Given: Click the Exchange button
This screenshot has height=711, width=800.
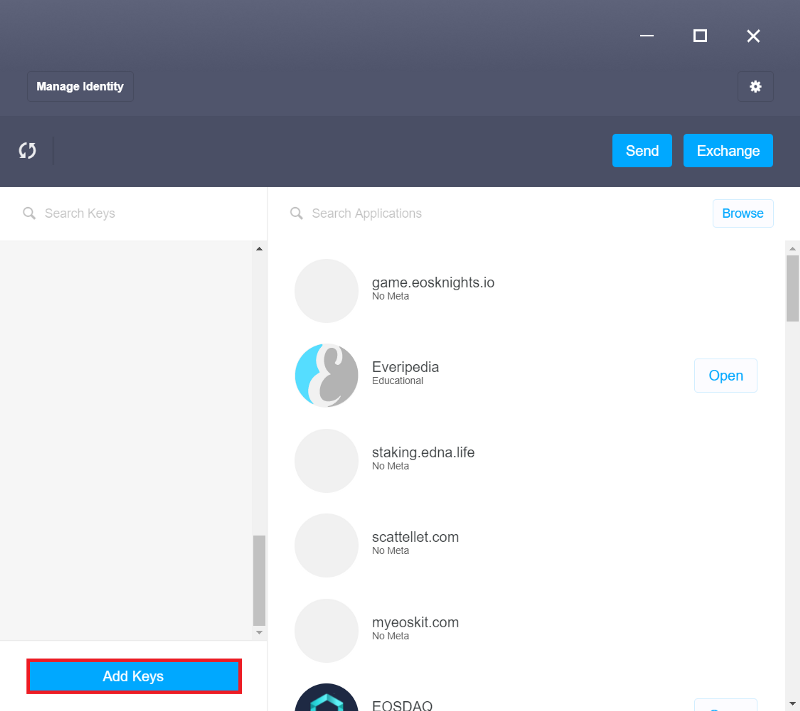Looking at the screenshot, I should pyautogui.click(x=728, y=150).
